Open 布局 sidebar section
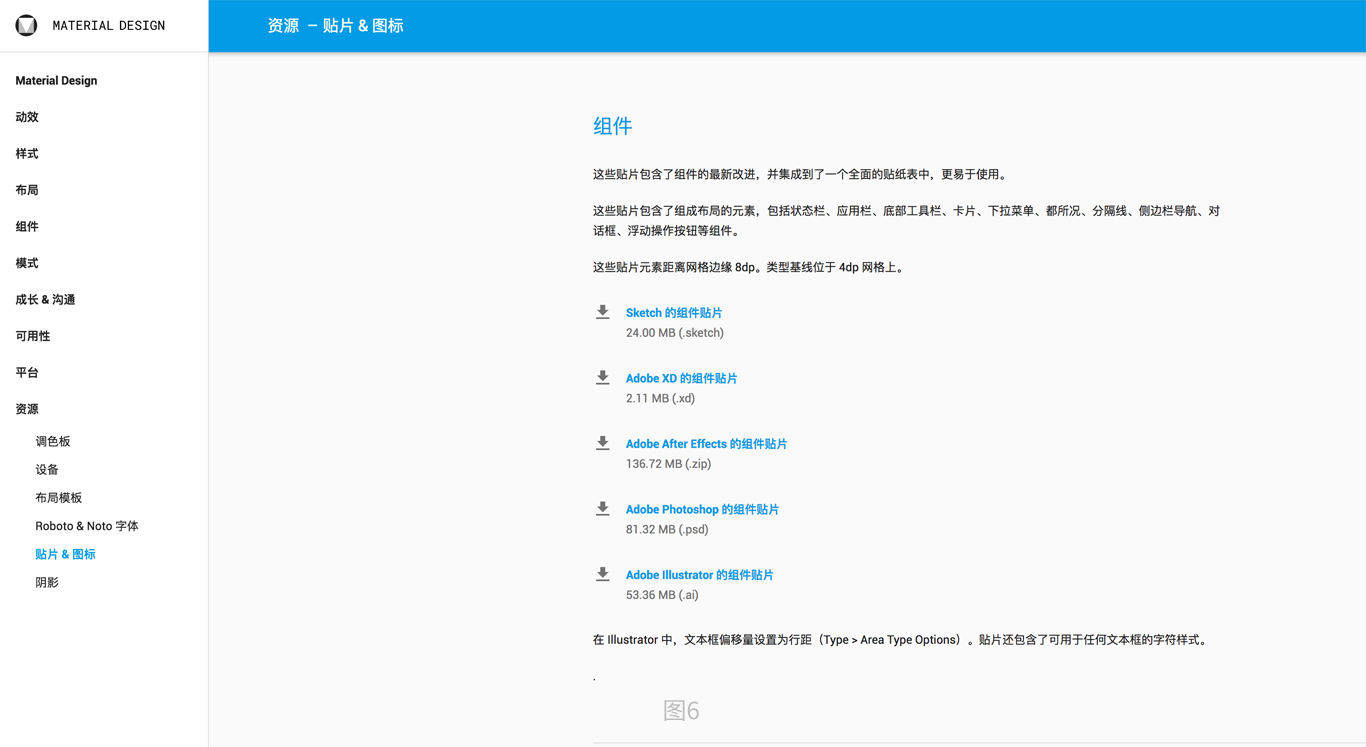Screen dimensions: 1366x747 pos(27,190)
